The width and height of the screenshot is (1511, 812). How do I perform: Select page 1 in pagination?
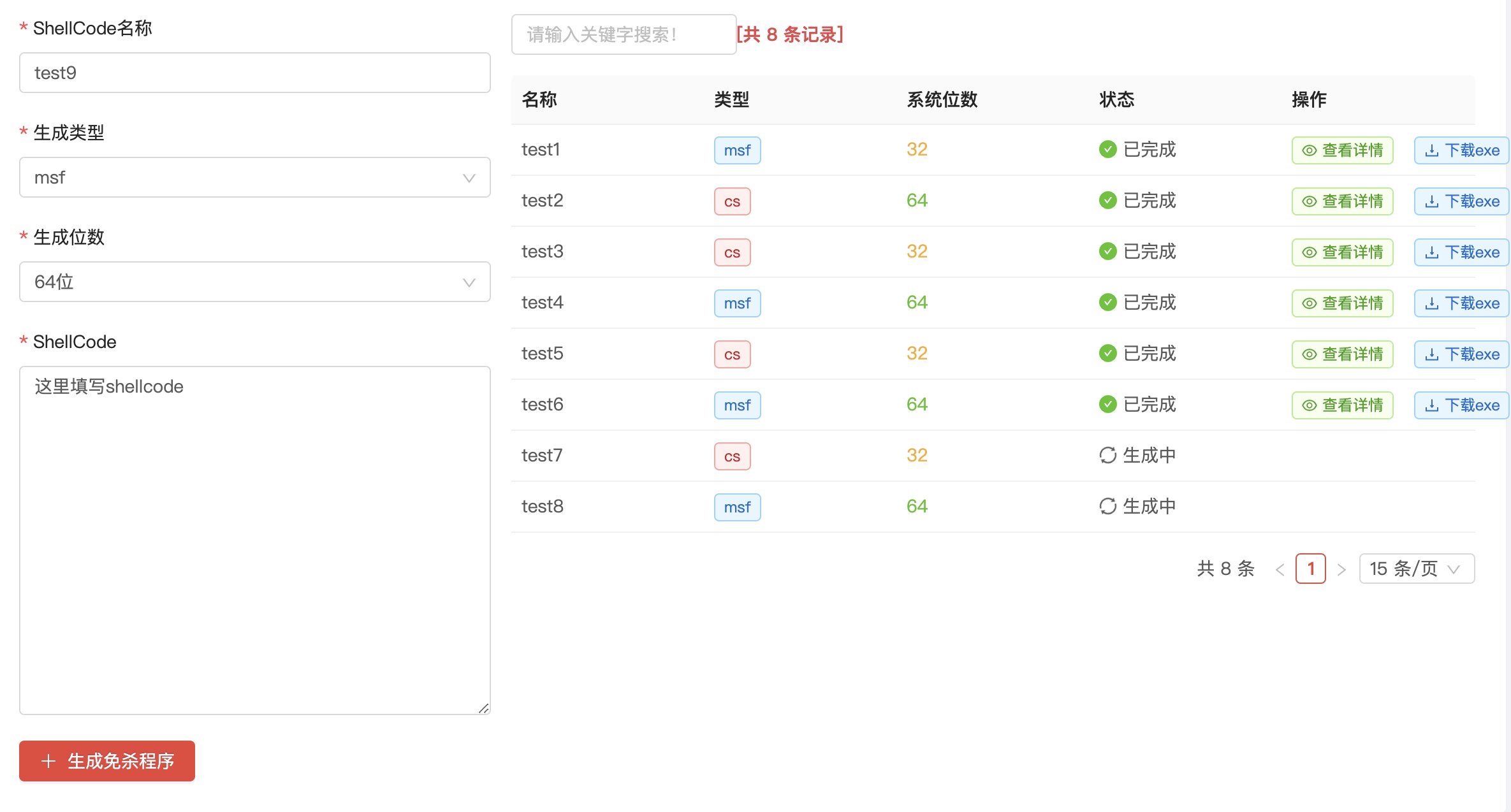pyautogui.click(x=1310, y=569)
